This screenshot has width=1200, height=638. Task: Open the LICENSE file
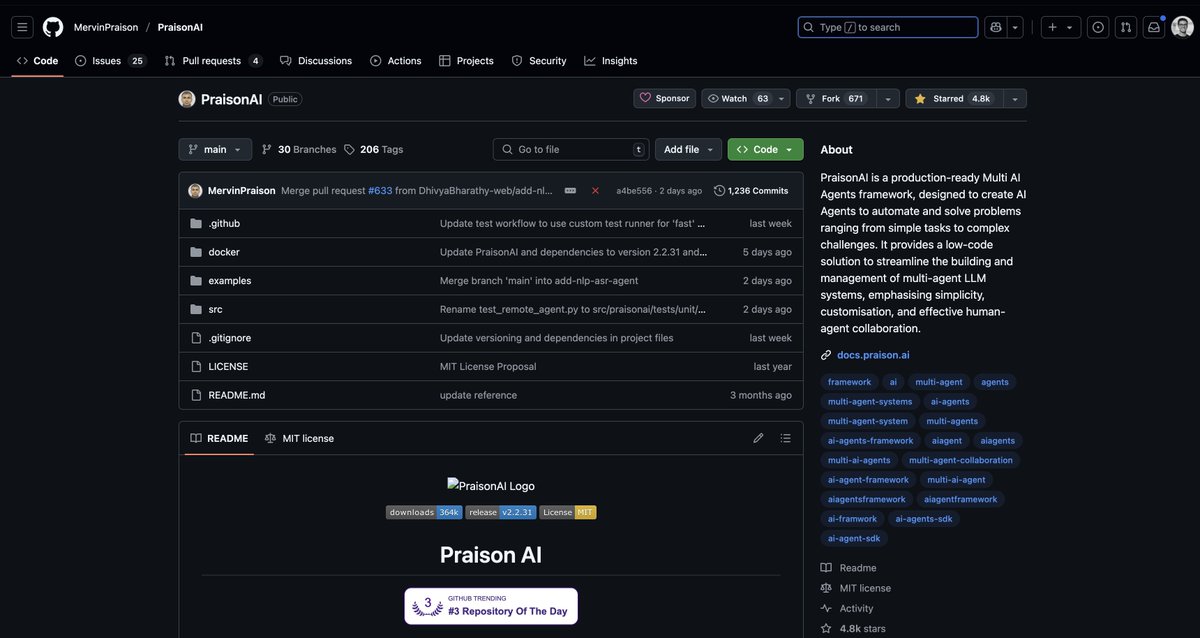(228, 366)
